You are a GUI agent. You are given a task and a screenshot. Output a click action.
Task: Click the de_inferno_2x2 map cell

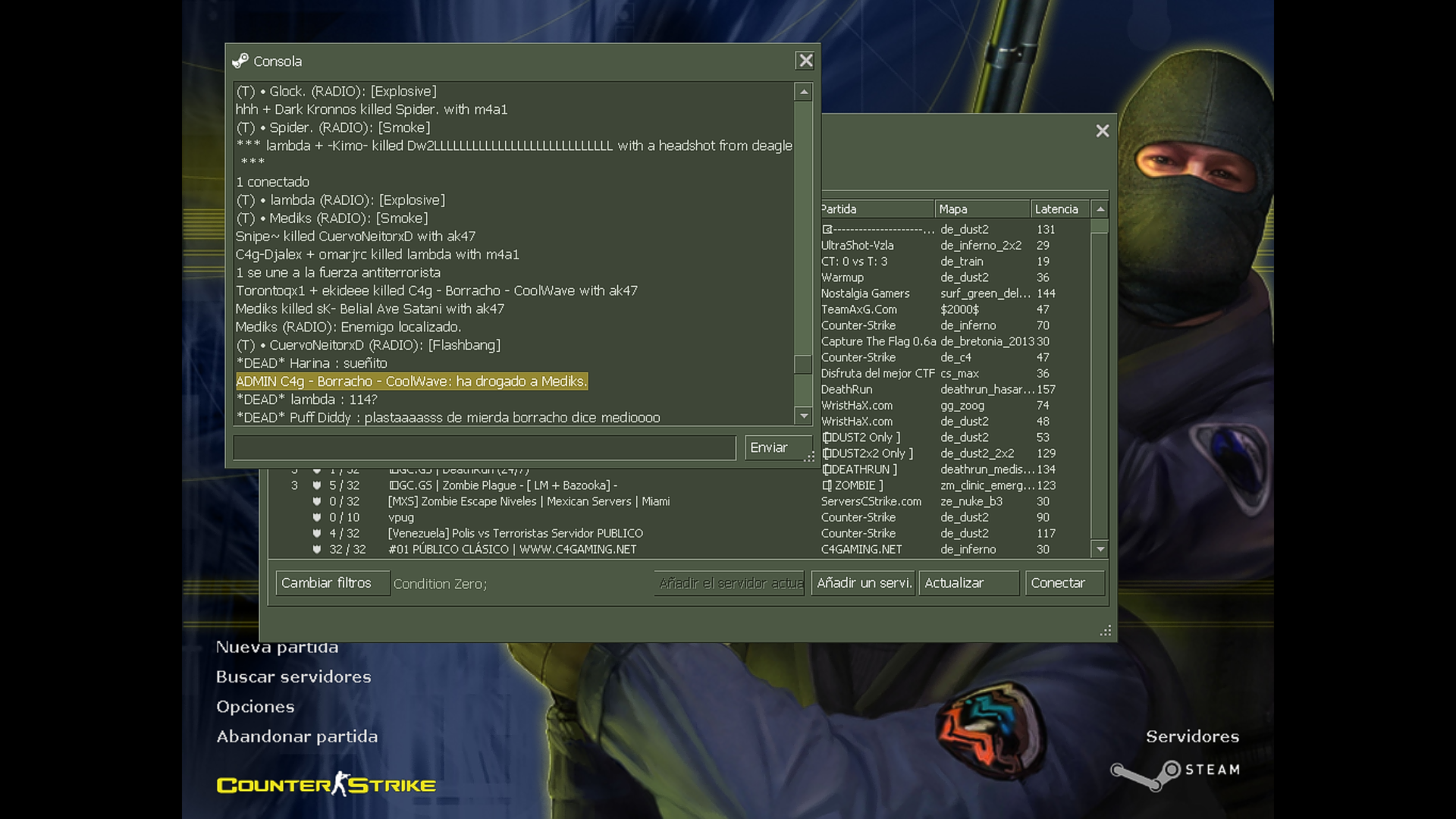pyautogui.click(x=981, y=246)
